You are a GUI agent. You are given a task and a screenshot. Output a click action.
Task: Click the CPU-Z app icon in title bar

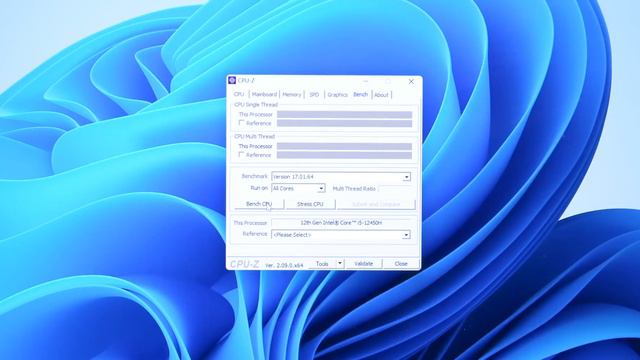coord(232,80)
